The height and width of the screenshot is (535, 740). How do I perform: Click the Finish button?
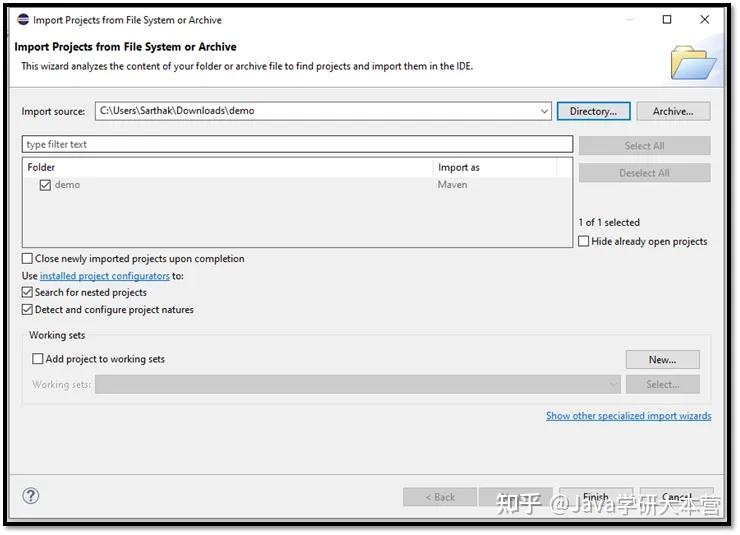[x=596, y=497]
